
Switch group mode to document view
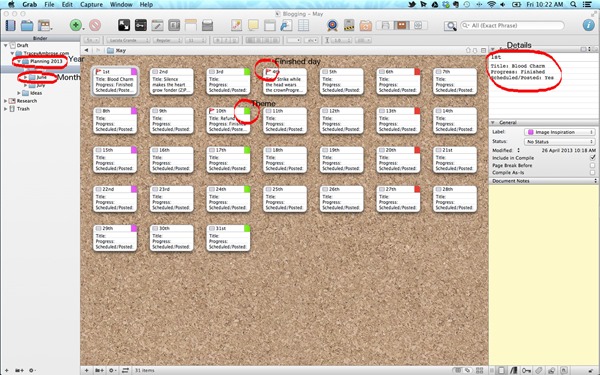(385, 25)
